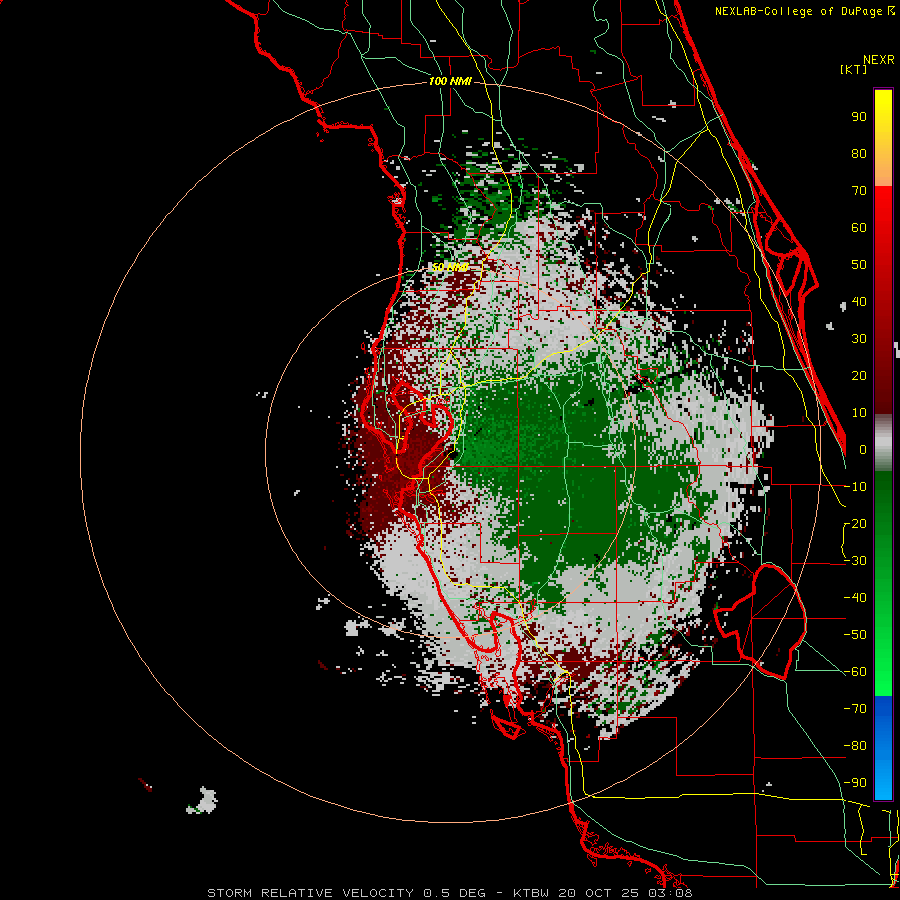Viewport: 900px width, 900px height.
Task: Click the Storm Relative Velocity caption at the bottom
Action: [x=449, y=893]
